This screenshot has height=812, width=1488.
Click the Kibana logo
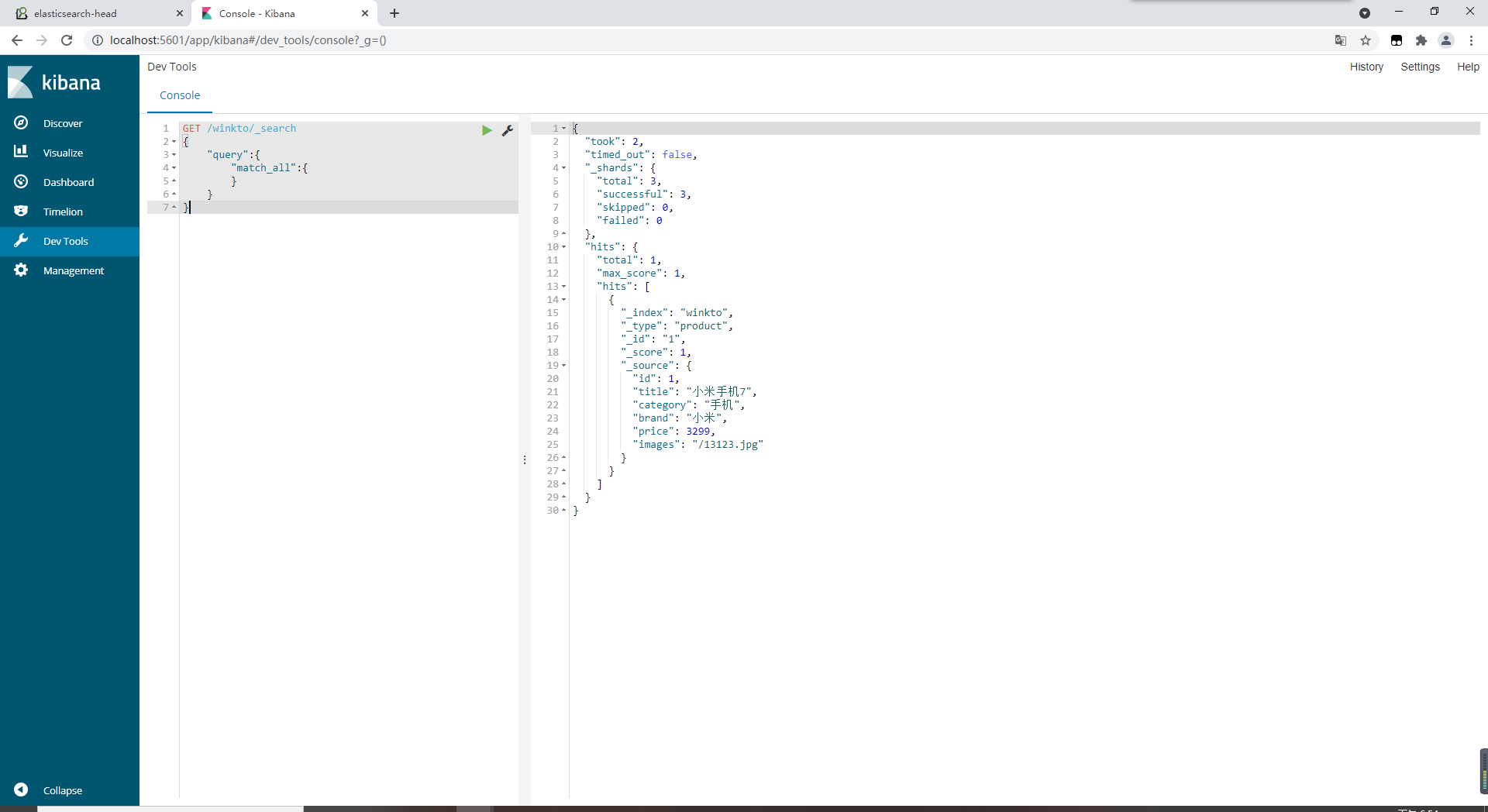coord(54,82)
